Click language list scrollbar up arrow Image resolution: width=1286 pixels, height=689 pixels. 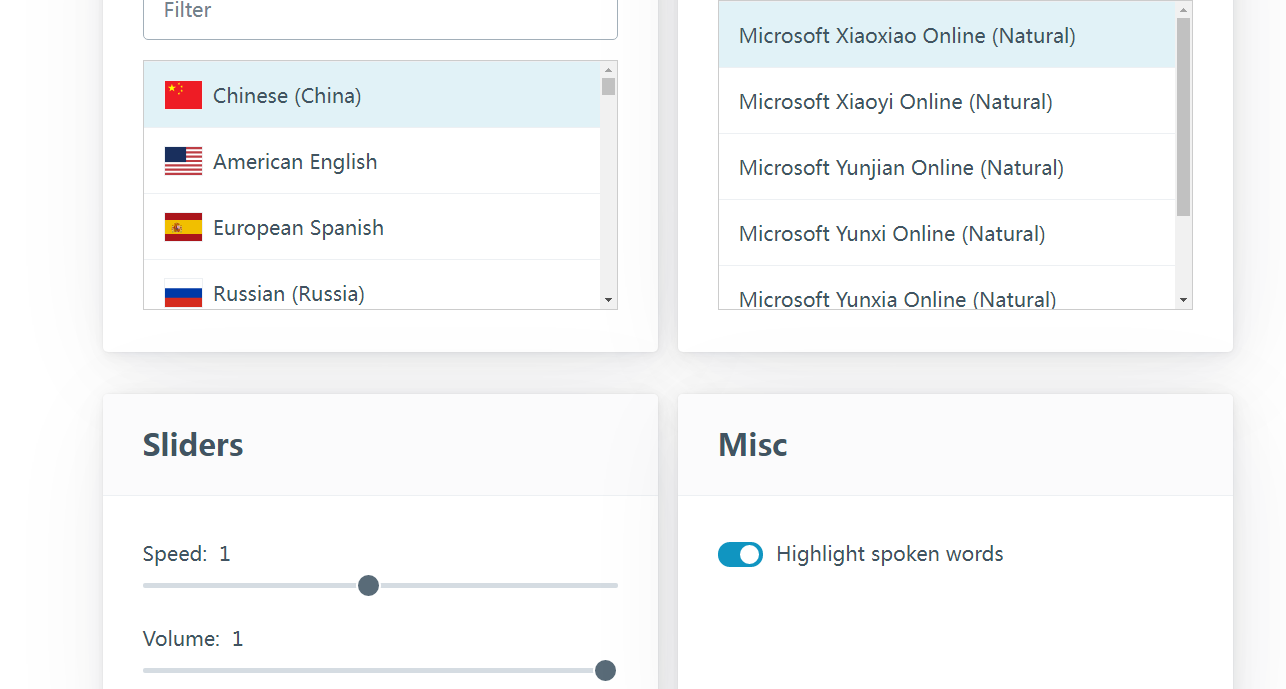(608, 70)
